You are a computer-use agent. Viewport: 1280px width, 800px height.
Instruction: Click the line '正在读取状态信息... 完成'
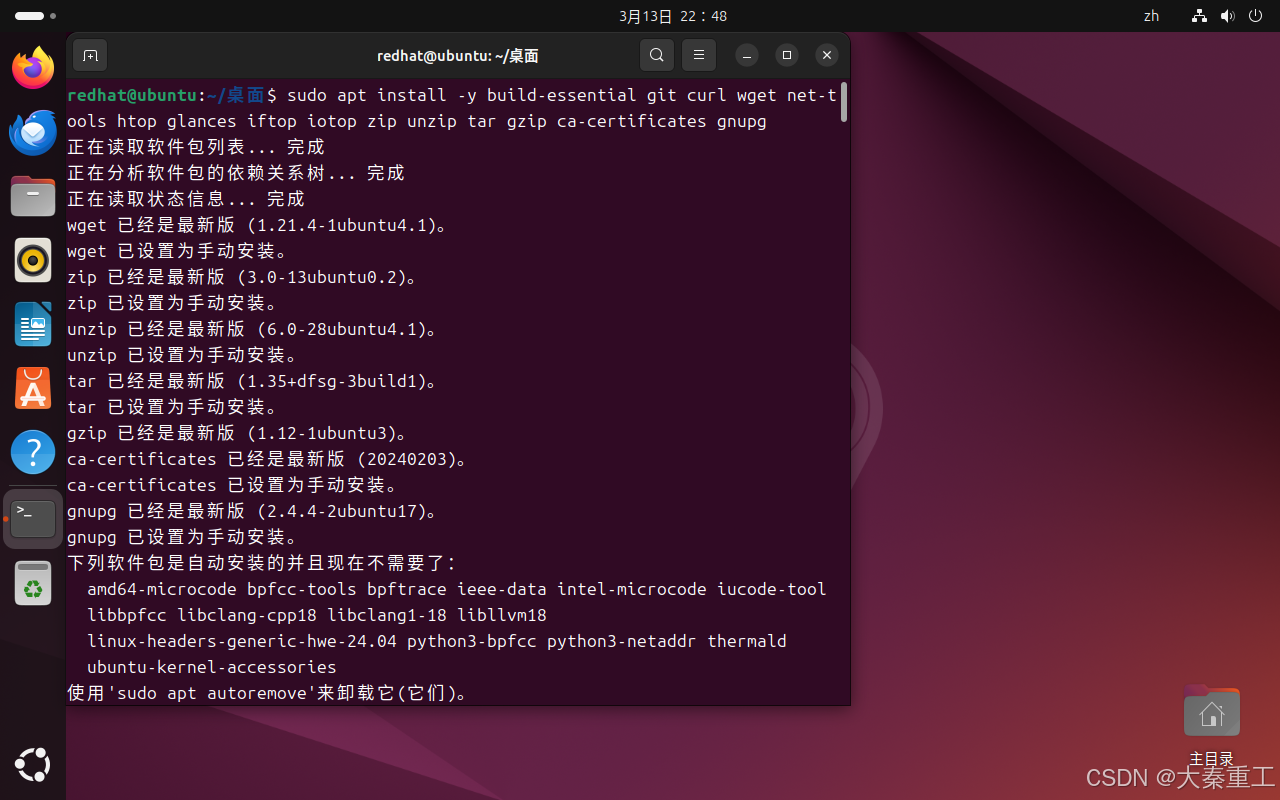(185, 199)
